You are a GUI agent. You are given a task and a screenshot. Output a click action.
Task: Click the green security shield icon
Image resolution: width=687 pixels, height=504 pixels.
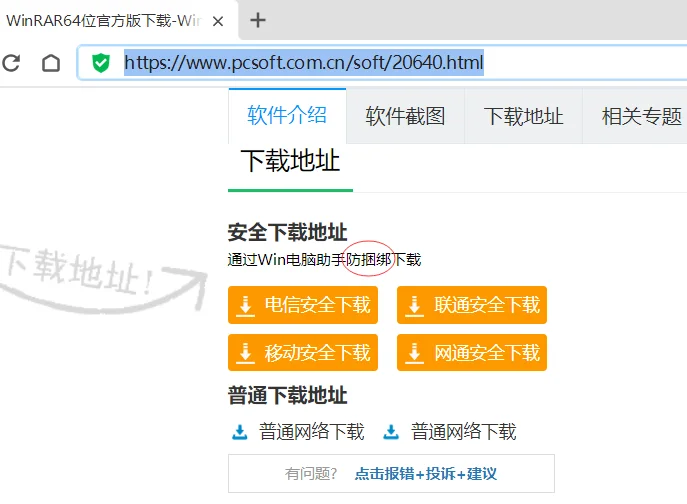(x=101, y=63)
